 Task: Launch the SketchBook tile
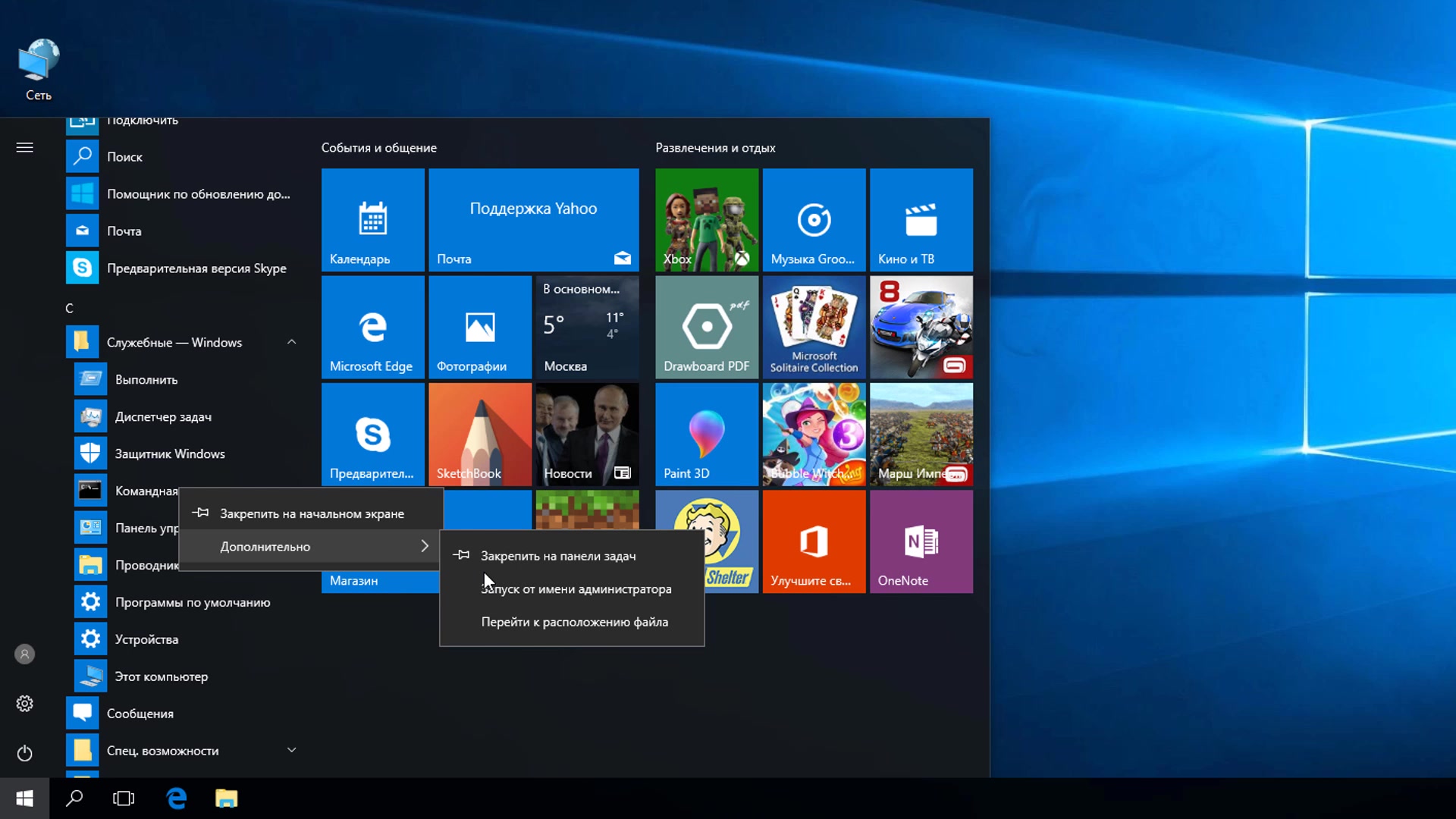click(x=479, y=434)
